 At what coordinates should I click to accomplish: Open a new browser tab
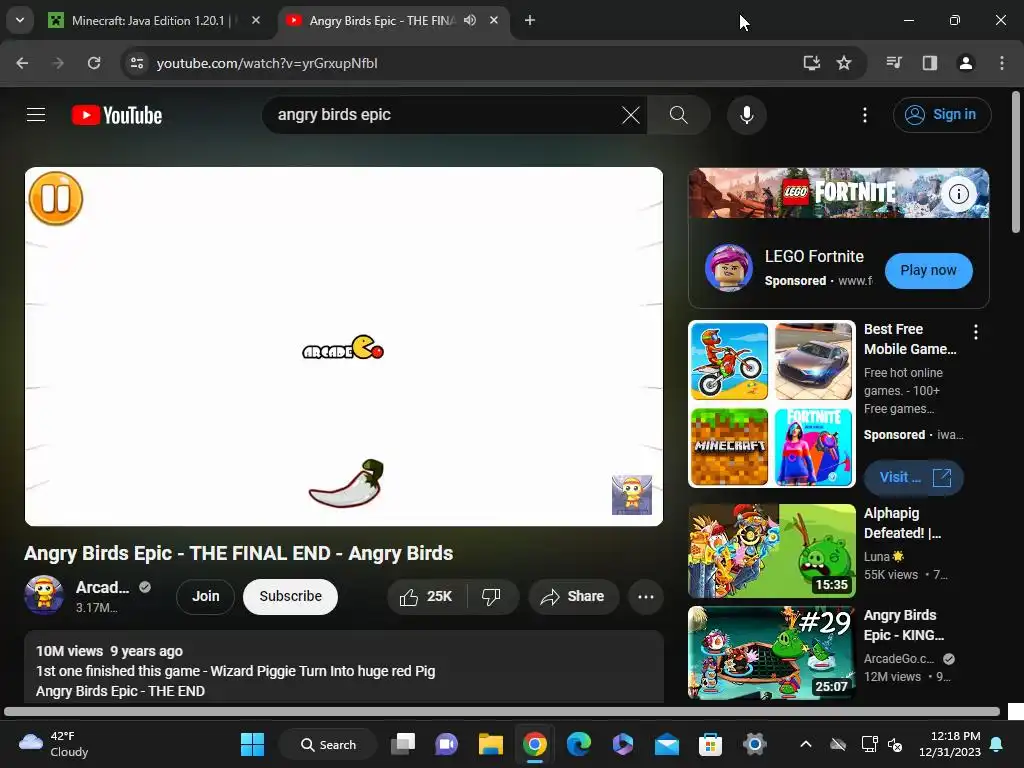(x=530, y=21)
